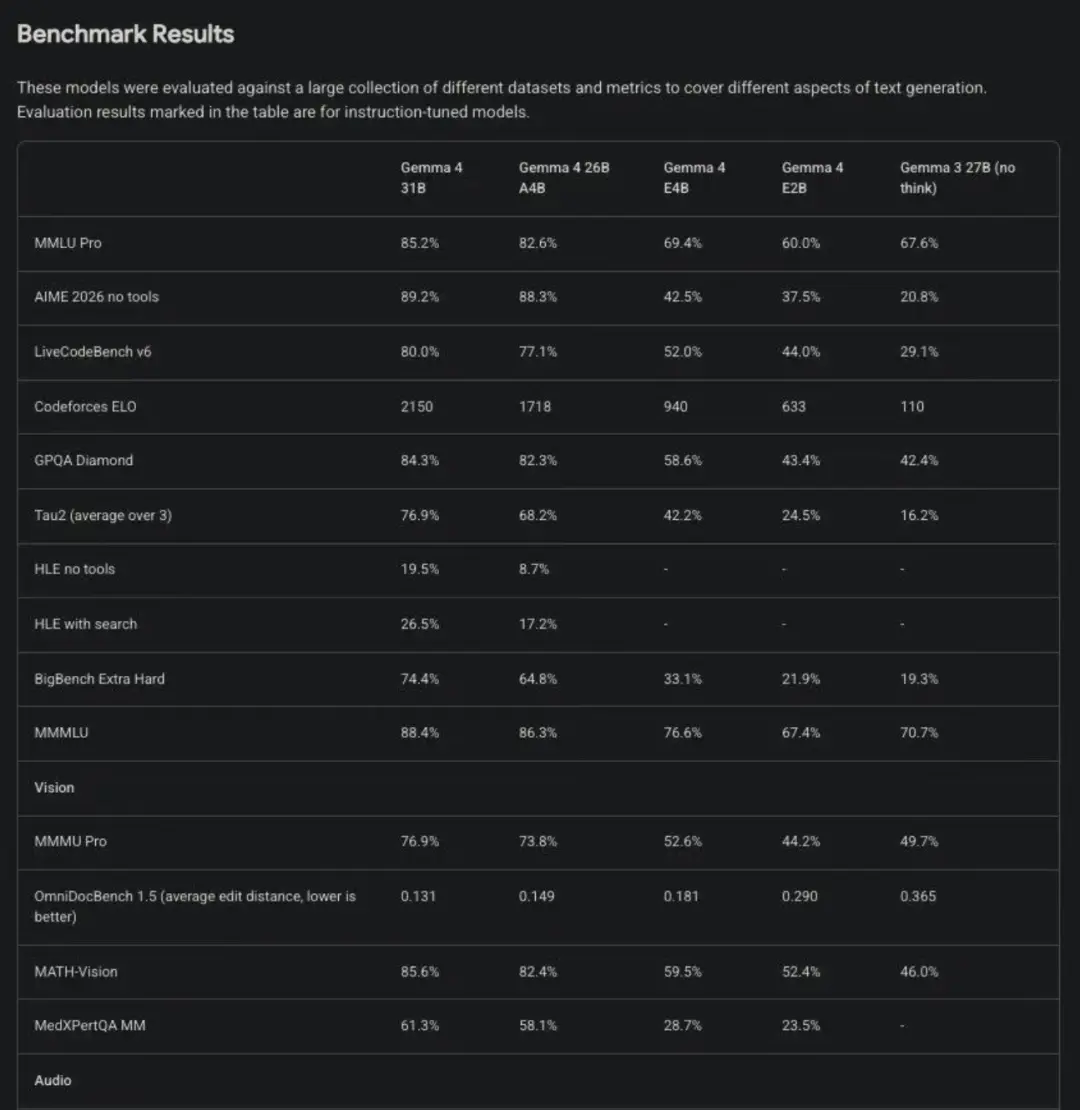Click the LiveCodeBench v6 row label

93,352
